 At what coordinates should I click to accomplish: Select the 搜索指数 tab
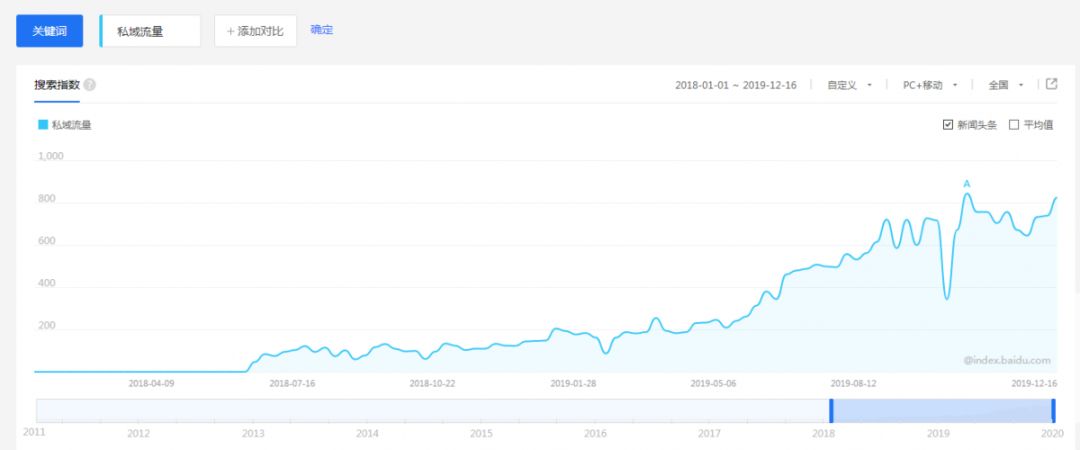[x=57, y=85]
